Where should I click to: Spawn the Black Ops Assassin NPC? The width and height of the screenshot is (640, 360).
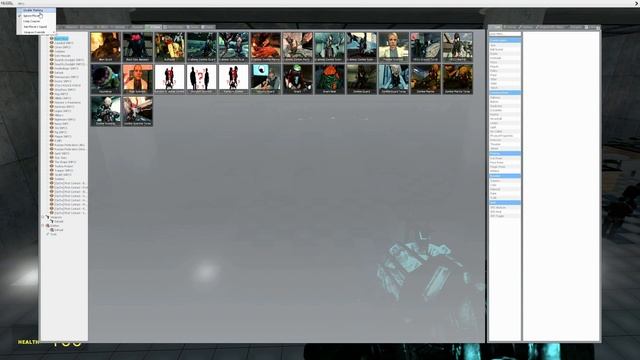point(138,47)
